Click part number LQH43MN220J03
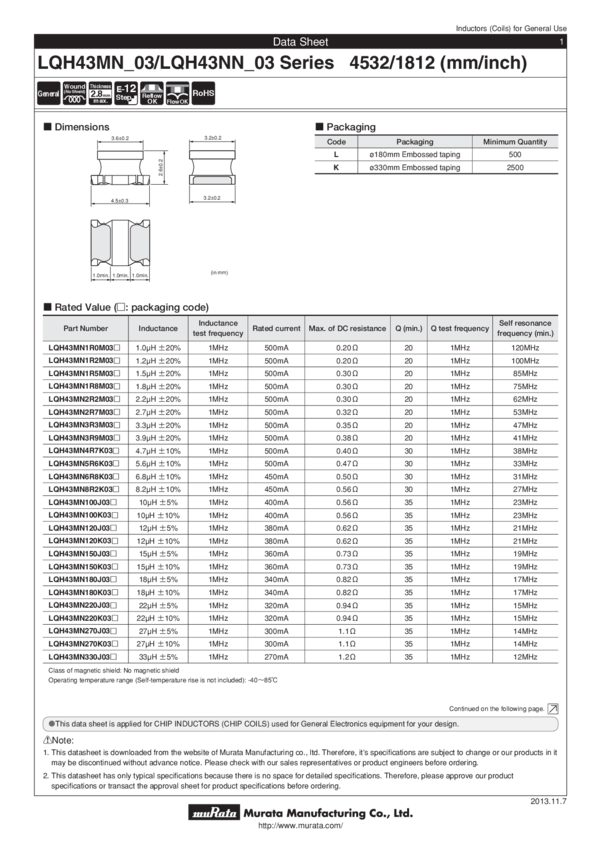Viewport: 601px width, 850px height. coord(82,605)
